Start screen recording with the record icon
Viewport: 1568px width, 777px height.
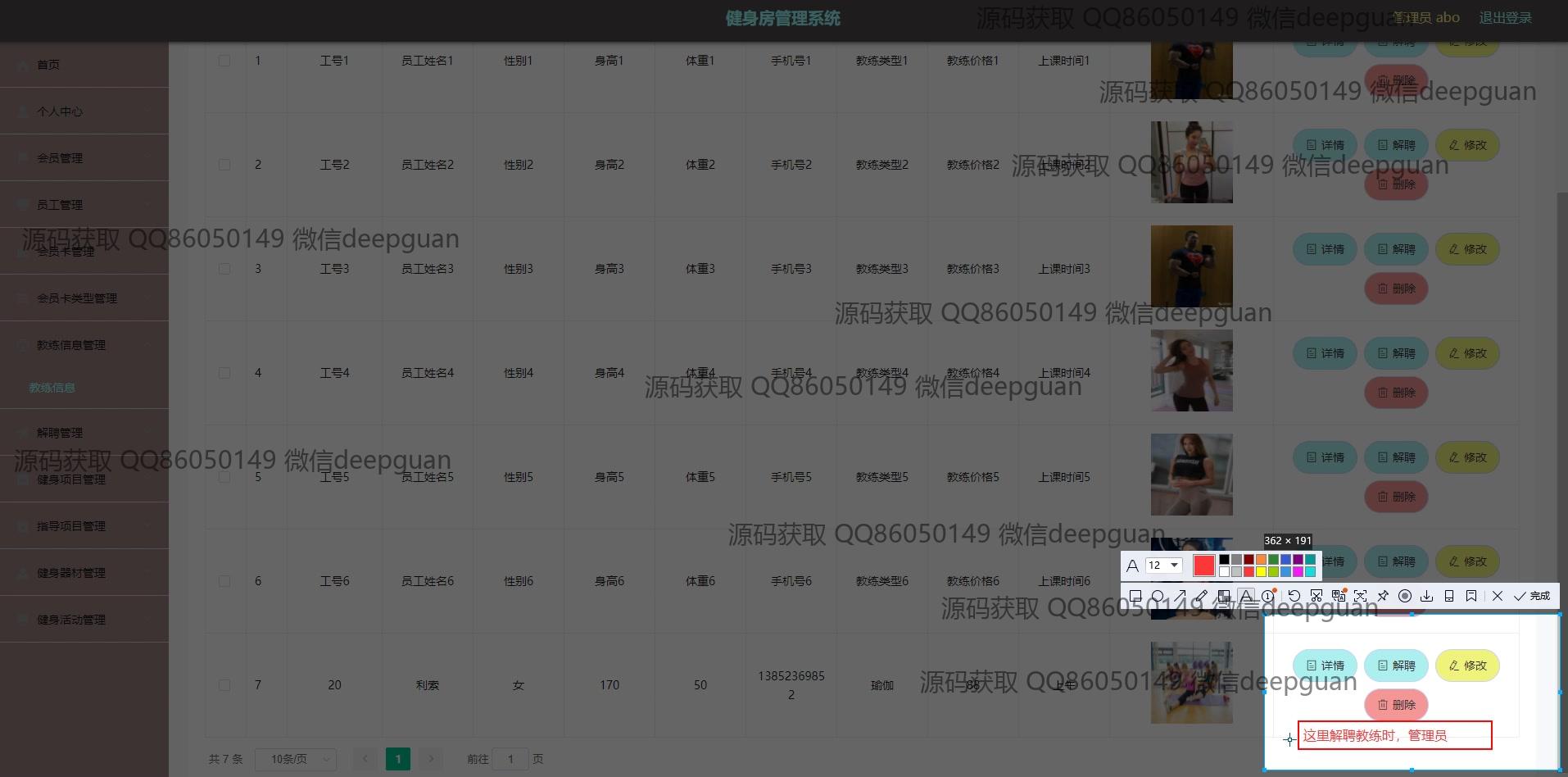pos(1405,596)
